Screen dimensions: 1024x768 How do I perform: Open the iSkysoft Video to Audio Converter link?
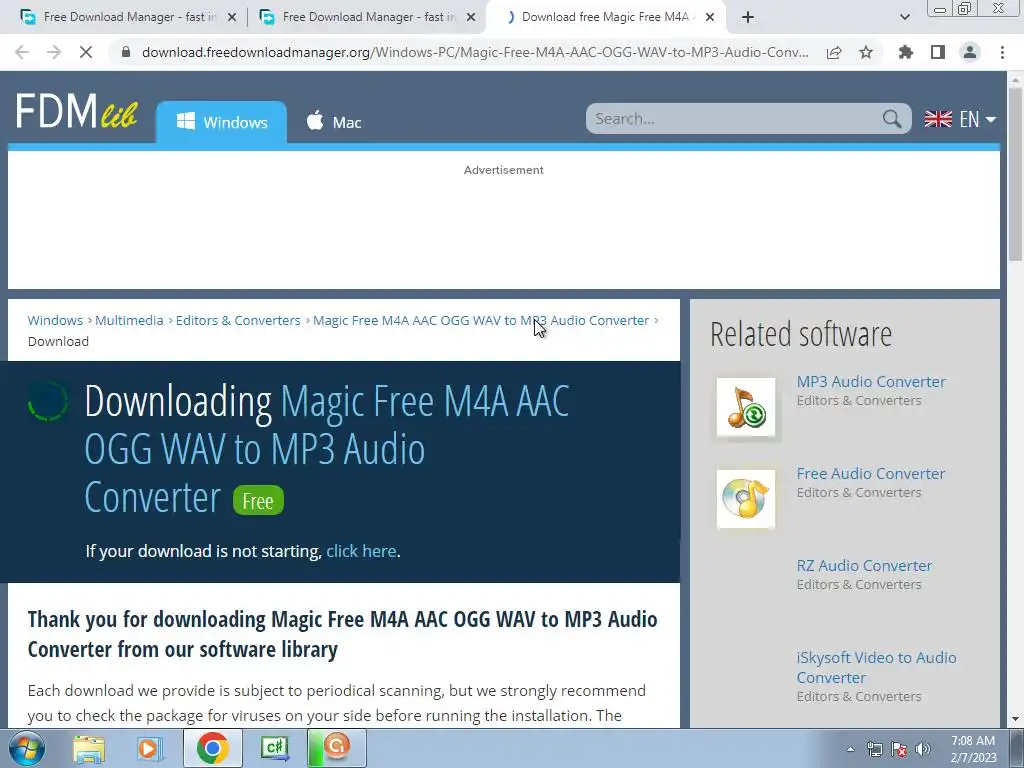[876, 667]
